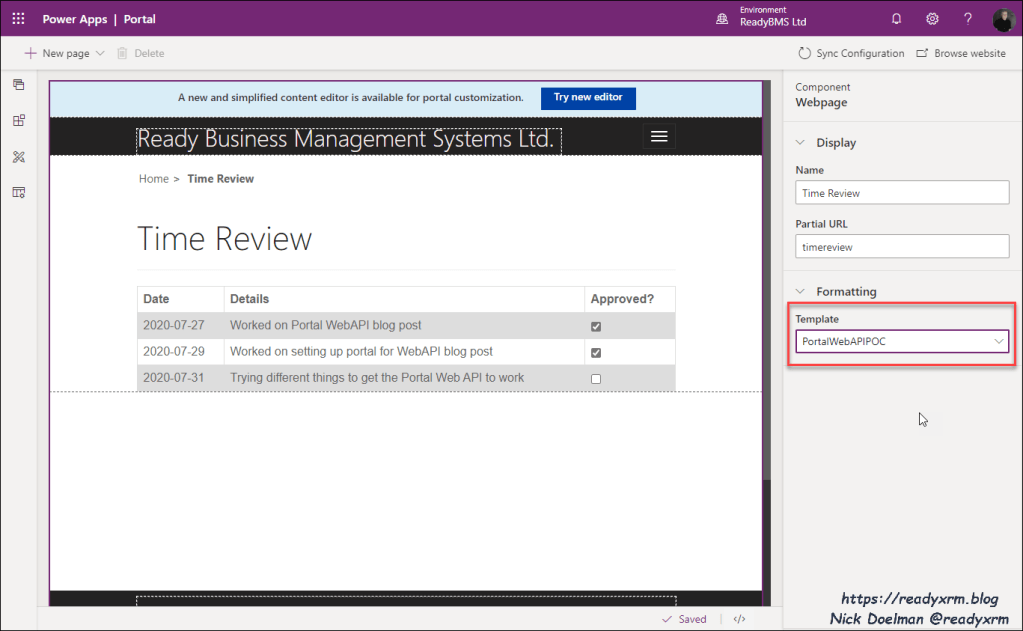Open source code editor icon
This screenshot has width=1023, height=631.
[739, 619]
